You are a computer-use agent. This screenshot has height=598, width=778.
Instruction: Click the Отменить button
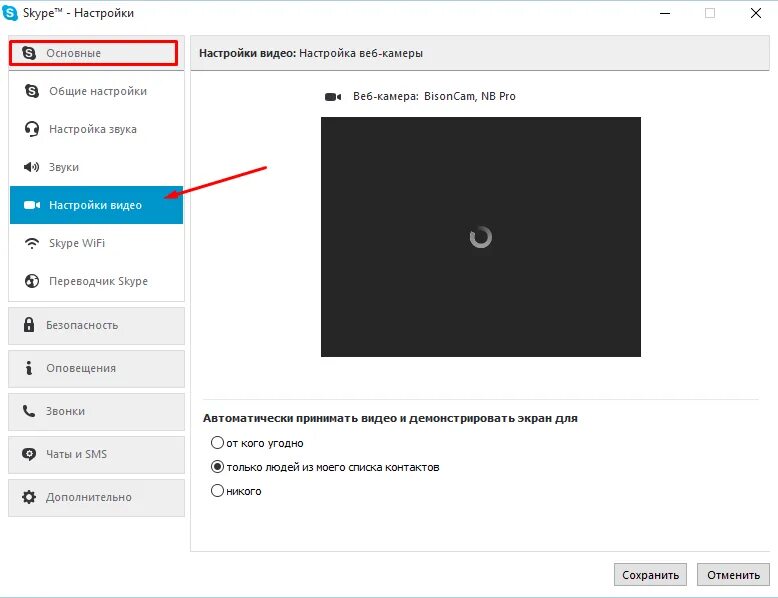[x=733, y=575]
